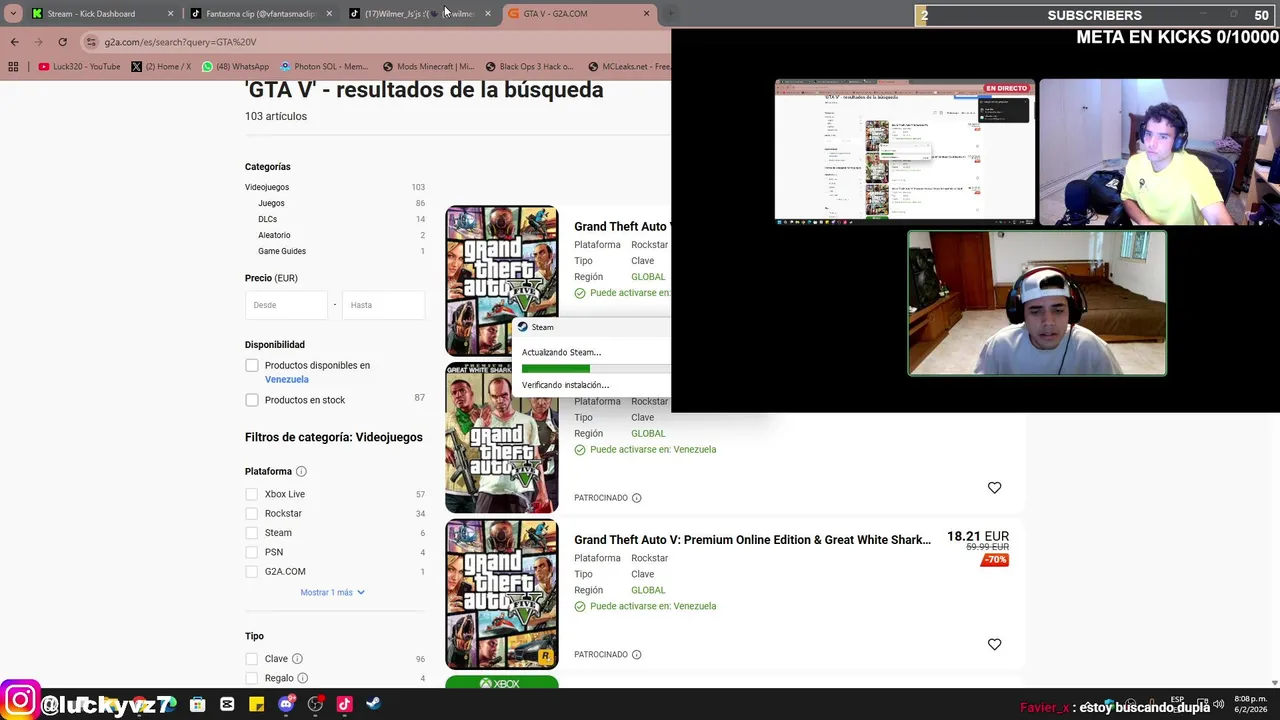The width and height of the screenshot is (1280, 720).
Task: Open Luck320 YouTube bookmark
Action: [79, 67]
